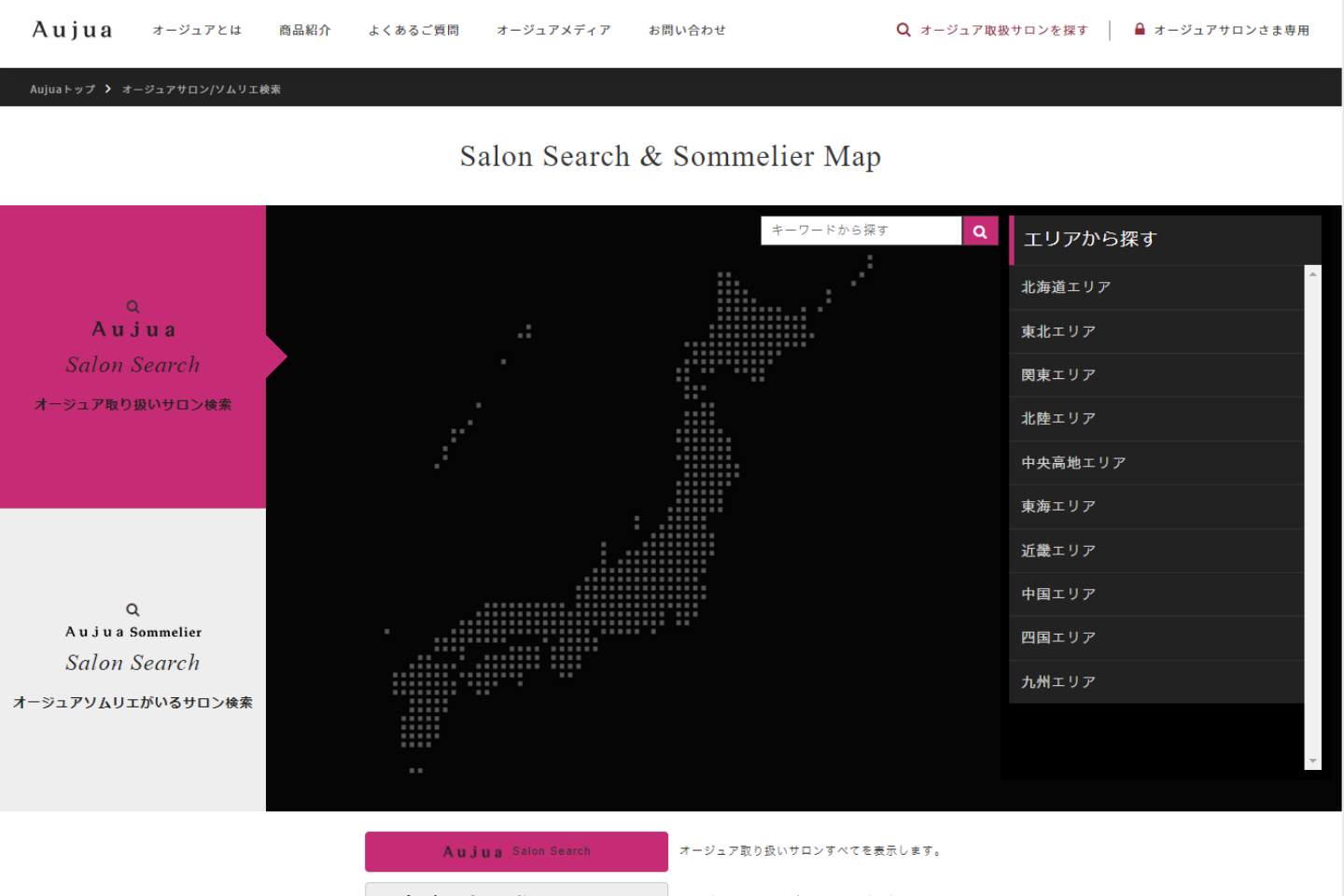This screenshot has width=1344, height=896.
Task: Click the pink keyword search button
Action: [x=980, y=231]
